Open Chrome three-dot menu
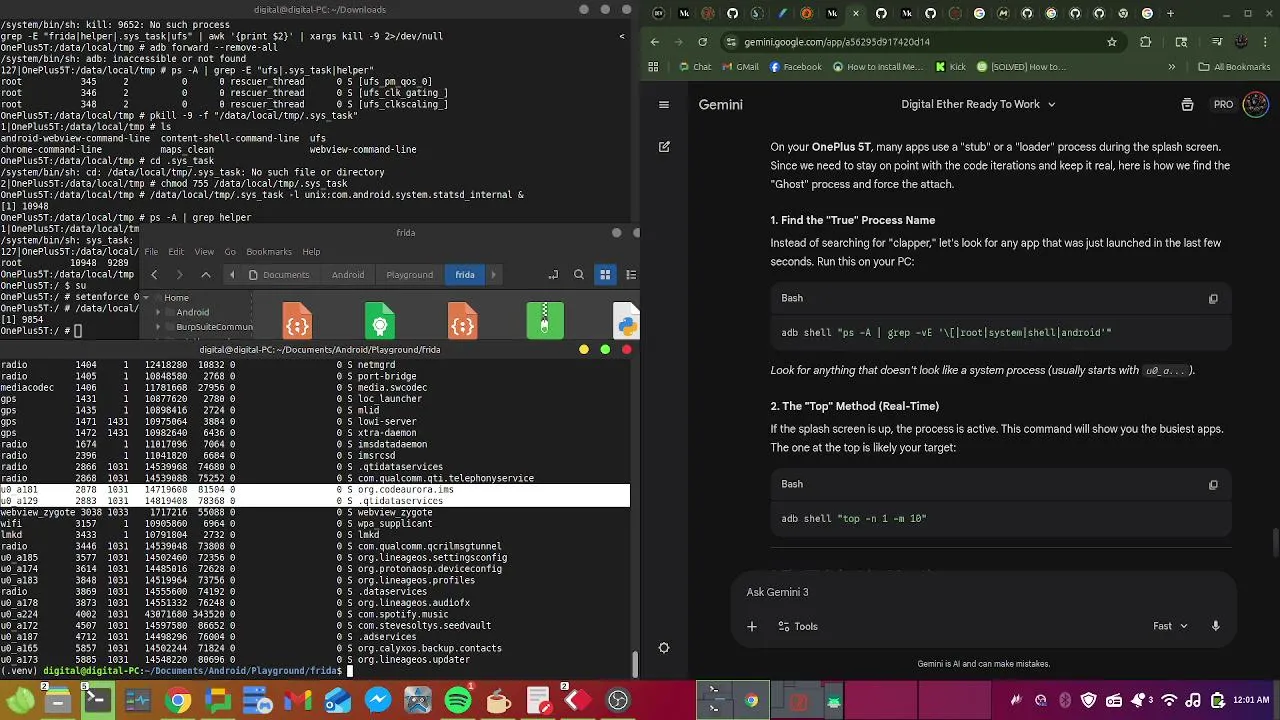This screenshot has width=1280, height=720. tap(1265, 42)
